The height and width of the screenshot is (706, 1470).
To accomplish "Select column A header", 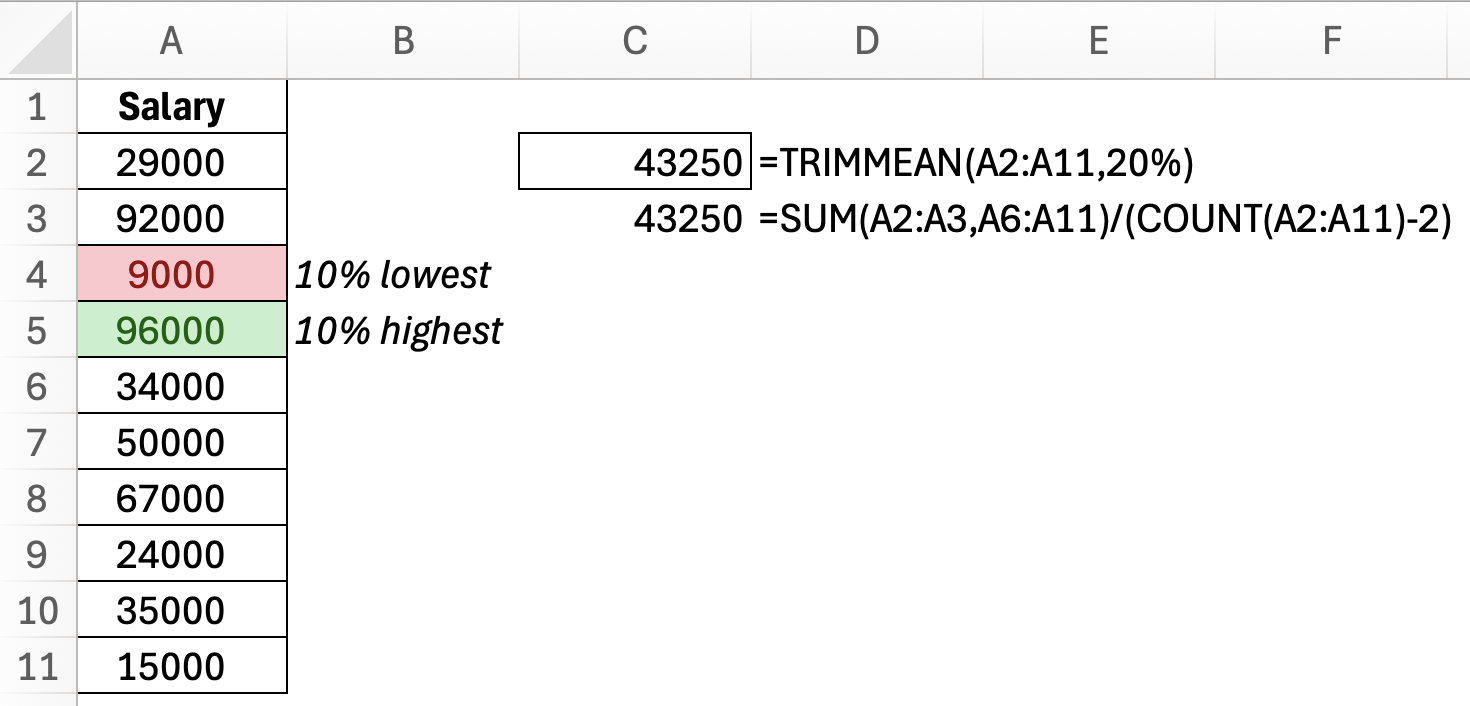I will pos(171,40).
